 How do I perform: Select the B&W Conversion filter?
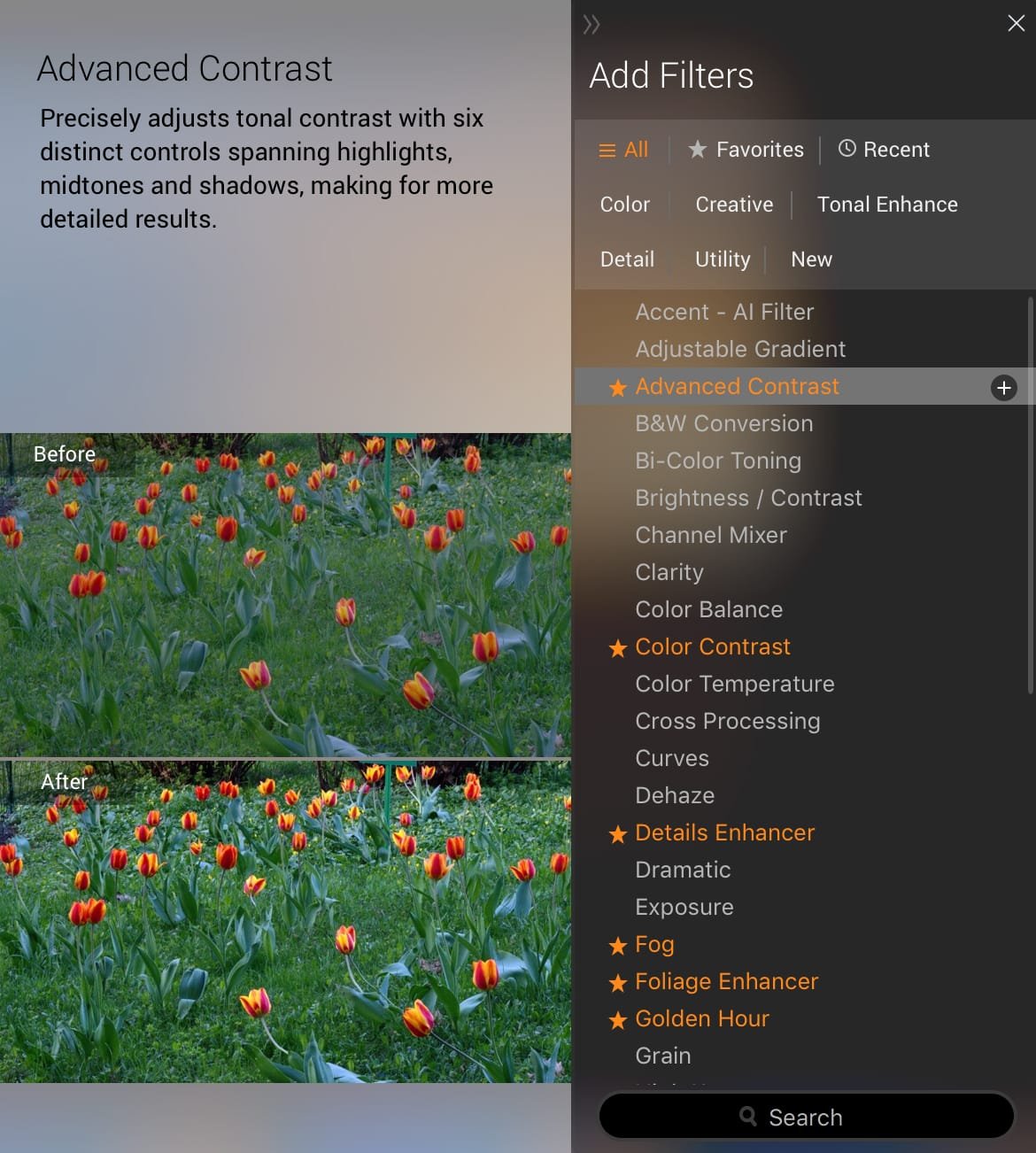[x=723, y=423]
